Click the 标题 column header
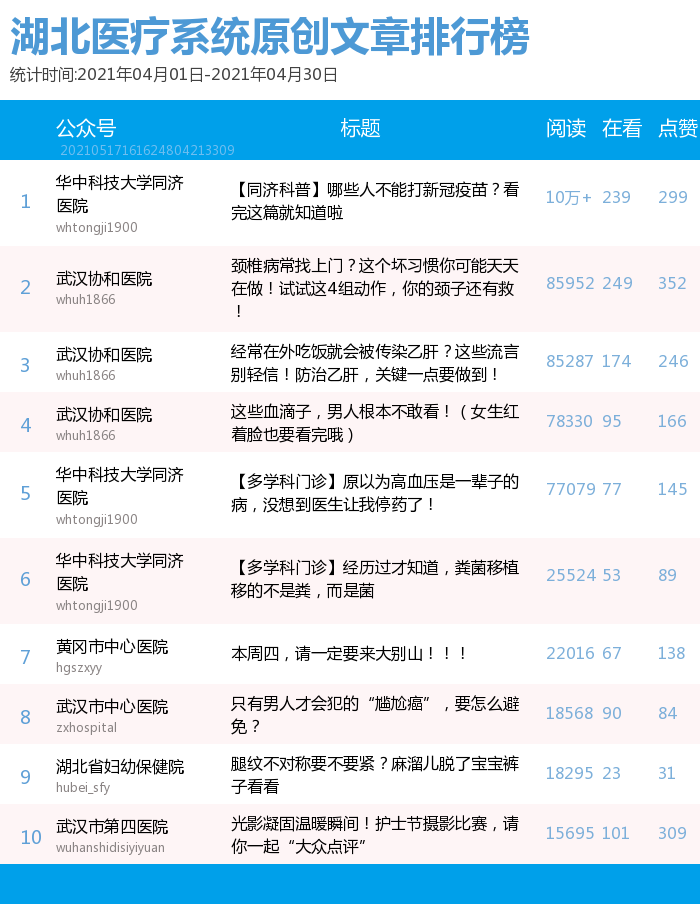The height and width of the screenshot is (904, 700). click(x=360, y=128)
